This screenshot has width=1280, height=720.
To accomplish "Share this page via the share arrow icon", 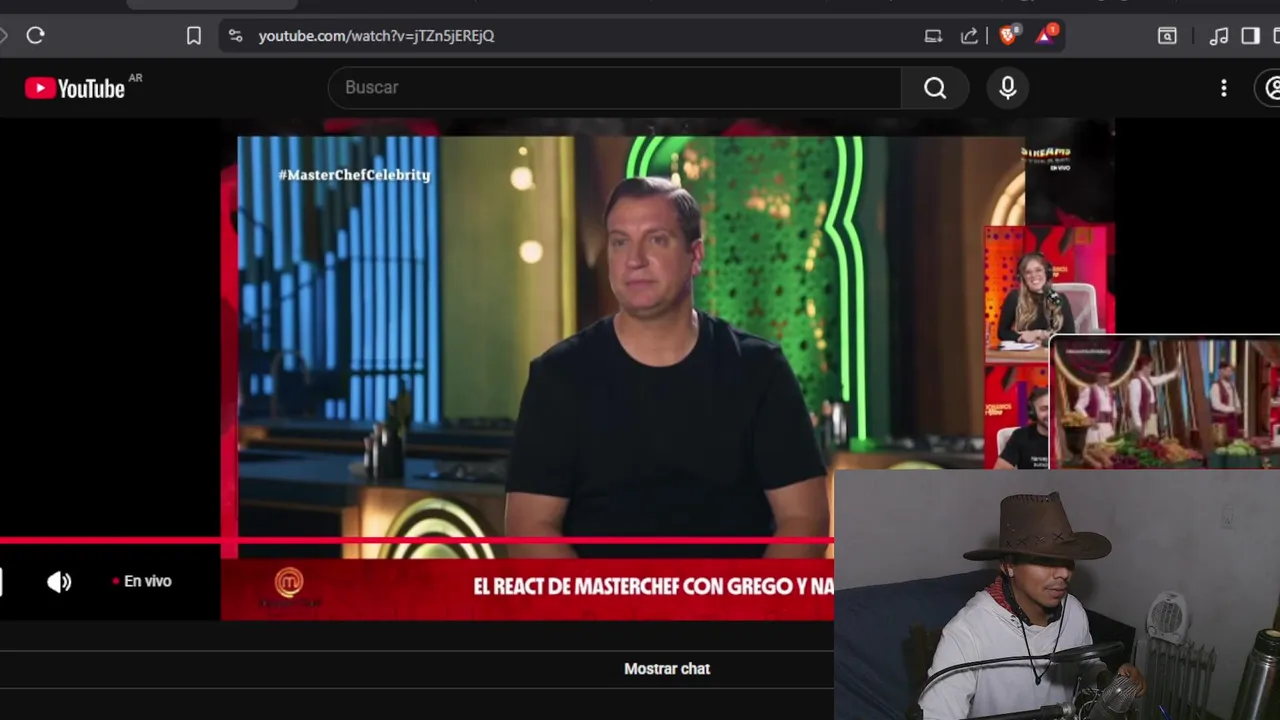I will 969,36.
